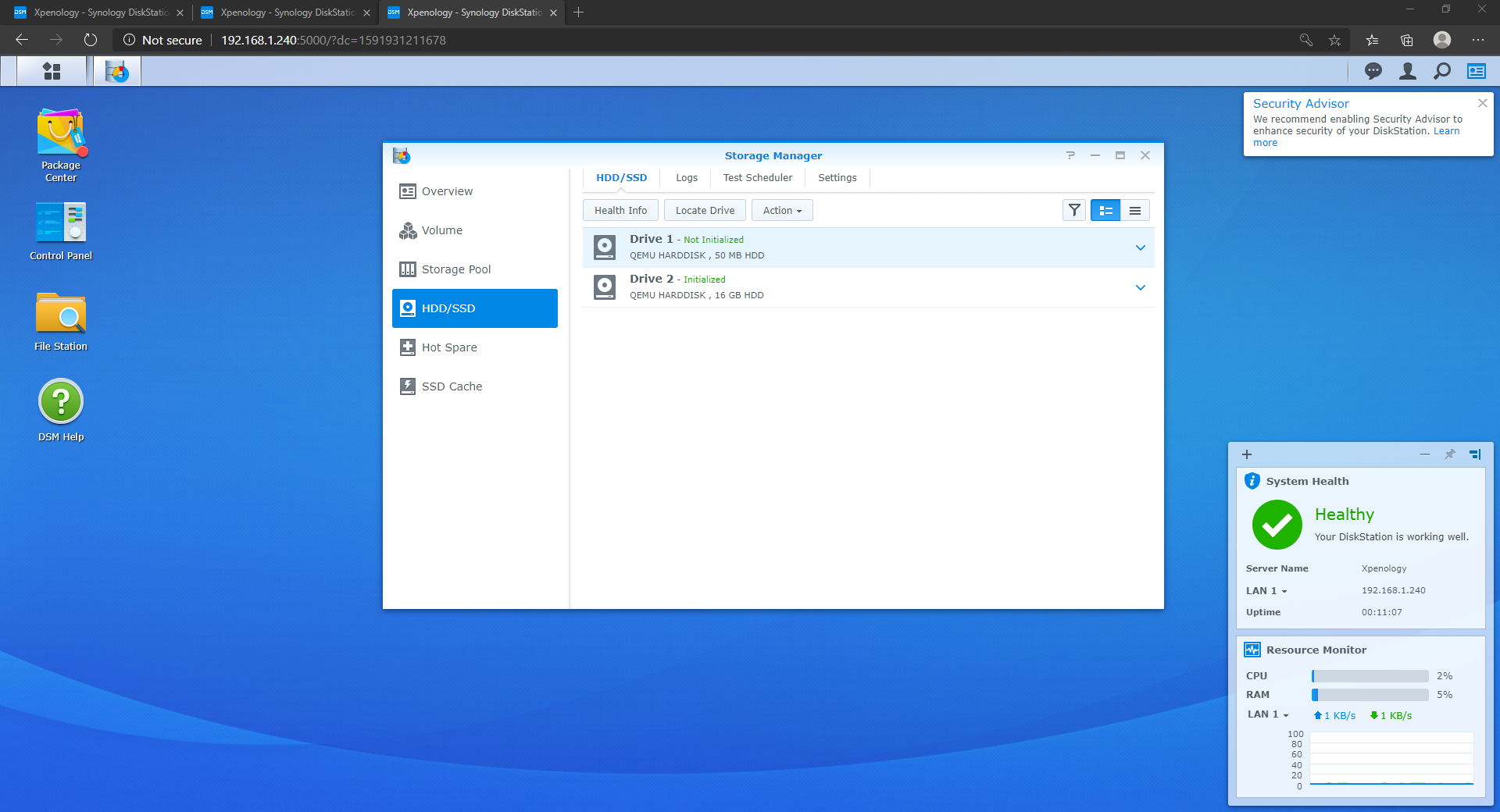This screenshot has width=1500, height=812.
Task: Click the Health Info button
Action: tap(620, 210)
